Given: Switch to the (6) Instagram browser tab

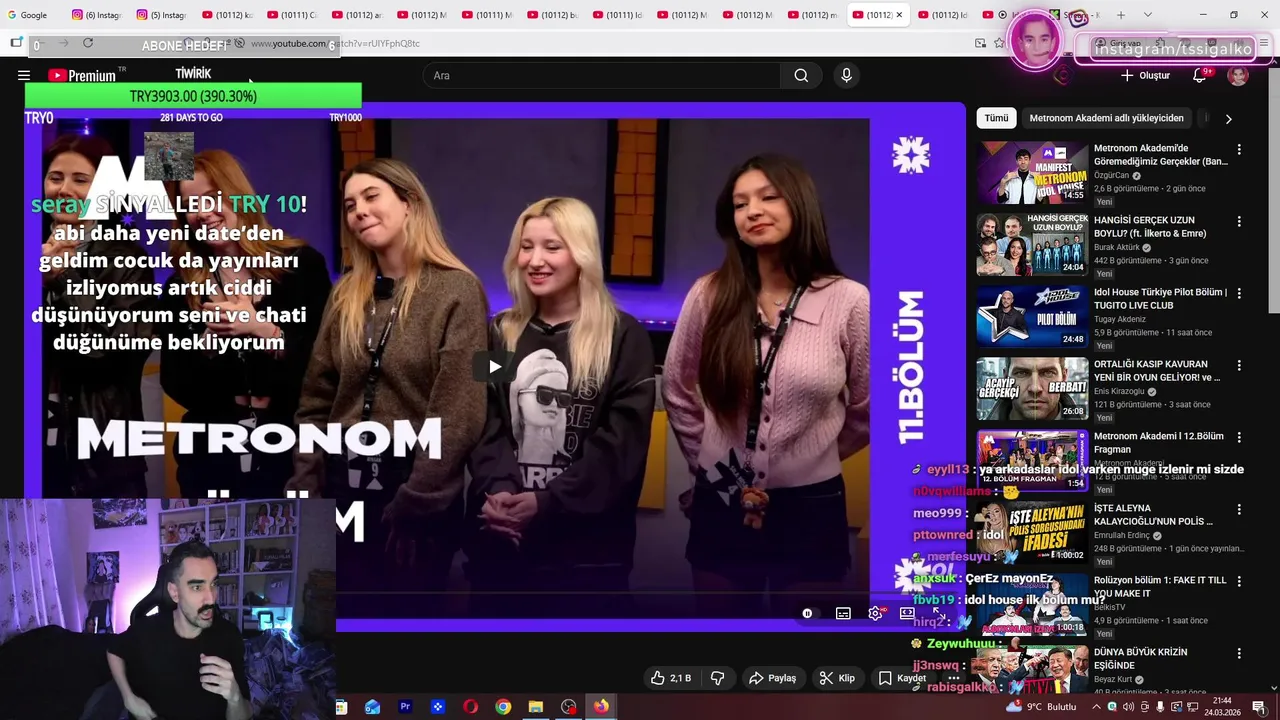Looking at the screenshot, I should (98, 15).
